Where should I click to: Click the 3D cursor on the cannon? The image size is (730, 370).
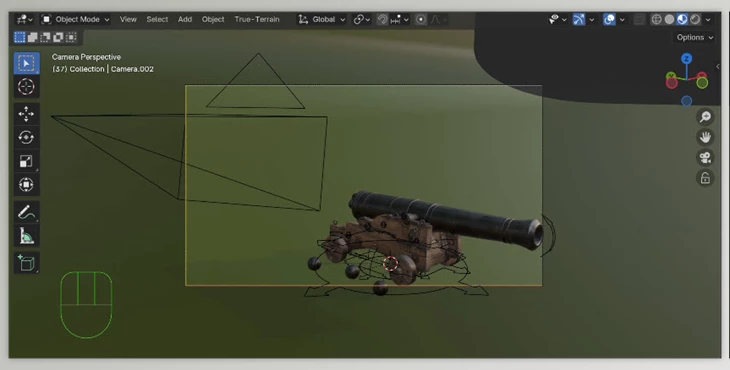(390, 263)
